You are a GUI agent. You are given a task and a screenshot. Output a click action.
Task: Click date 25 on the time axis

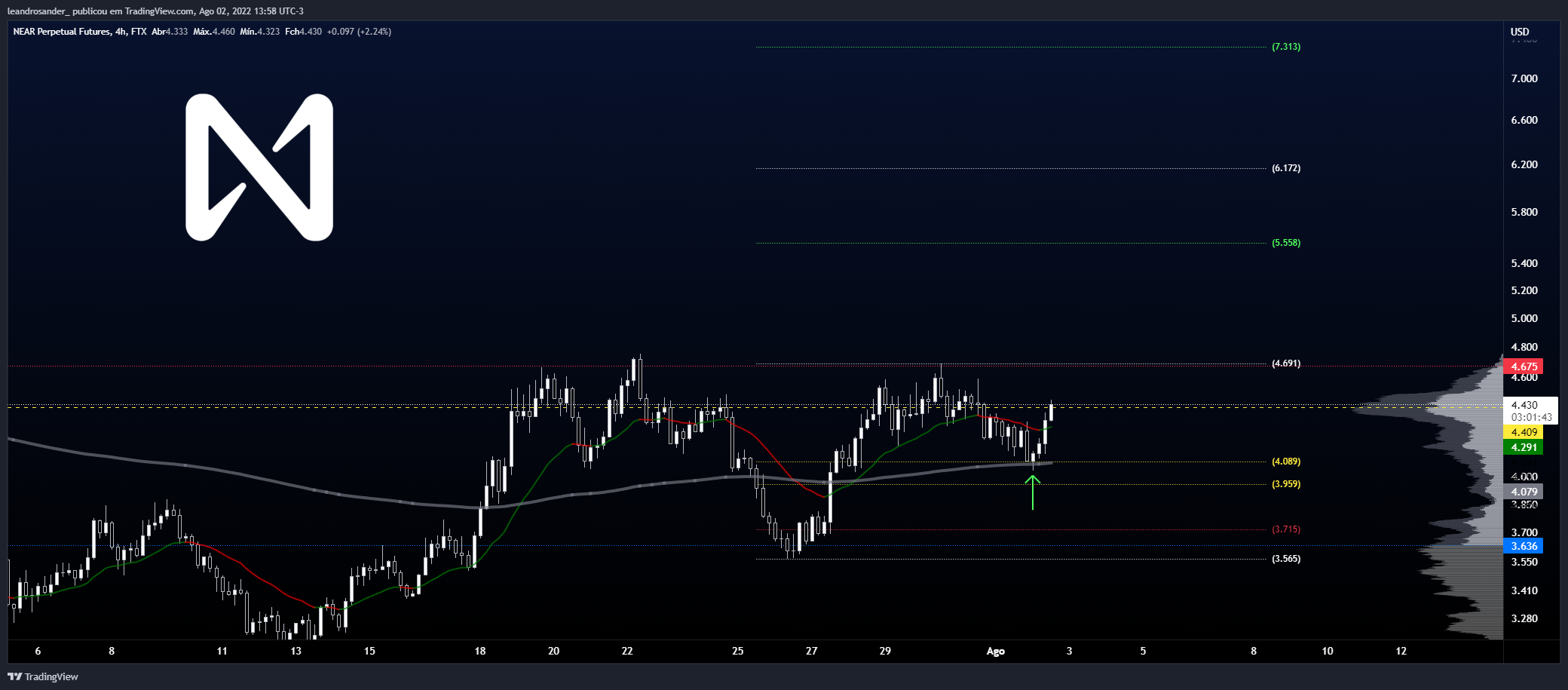pos(738,651)
